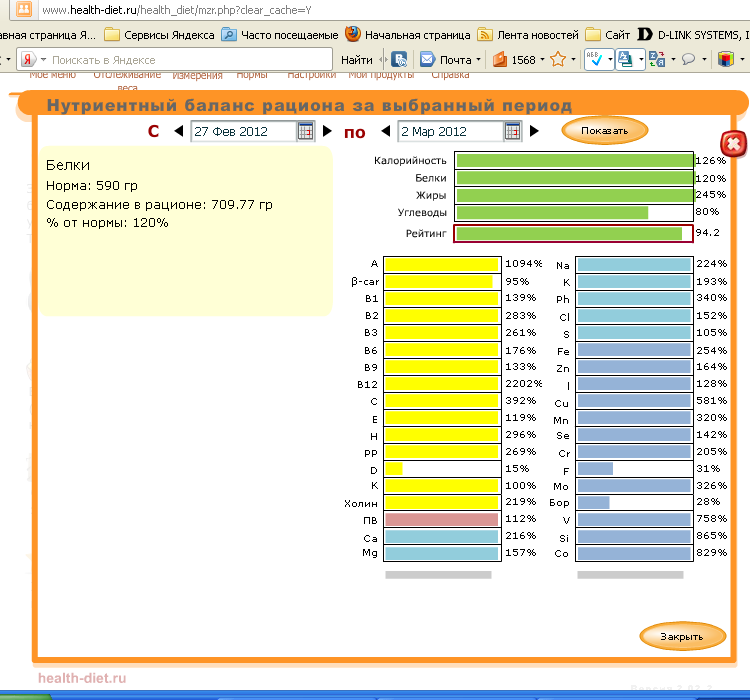Open the Настройки menu item
This screenshot has width=750, height=700.
point(311,75)
